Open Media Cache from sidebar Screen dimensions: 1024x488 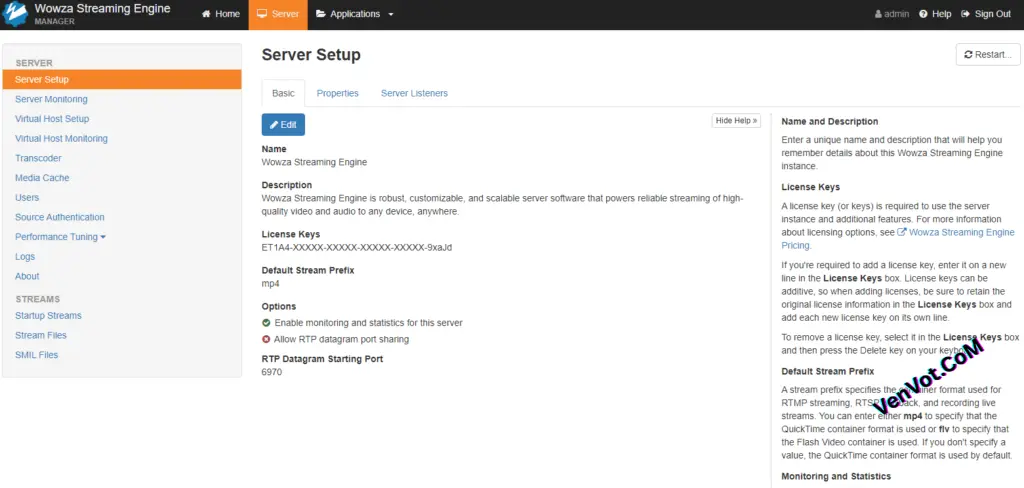coord(42,178)
